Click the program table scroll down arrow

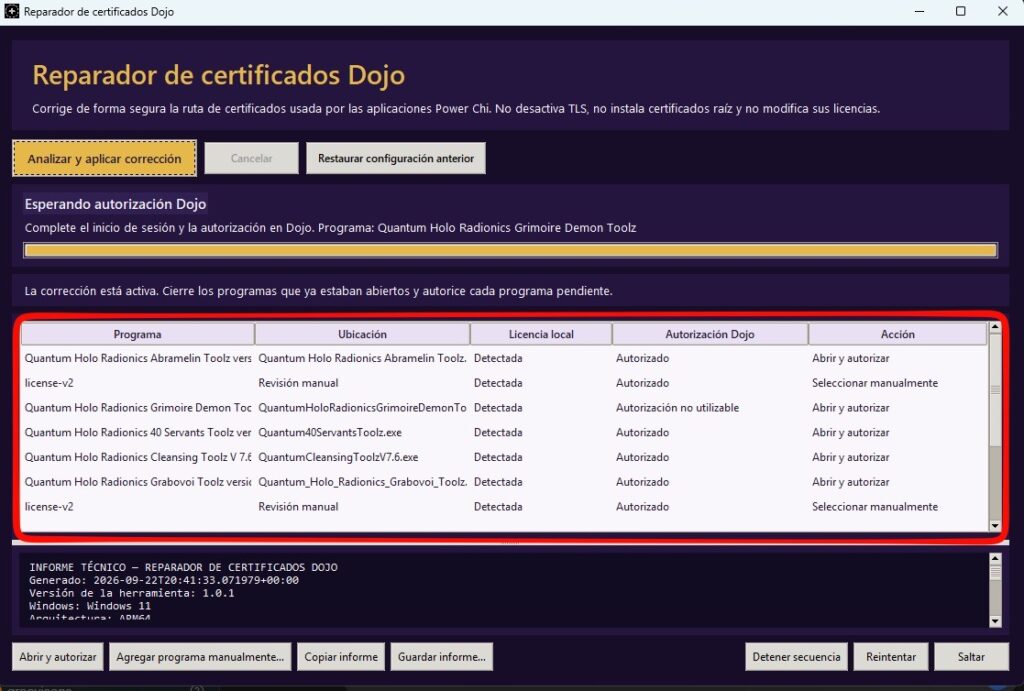[995, 526]
